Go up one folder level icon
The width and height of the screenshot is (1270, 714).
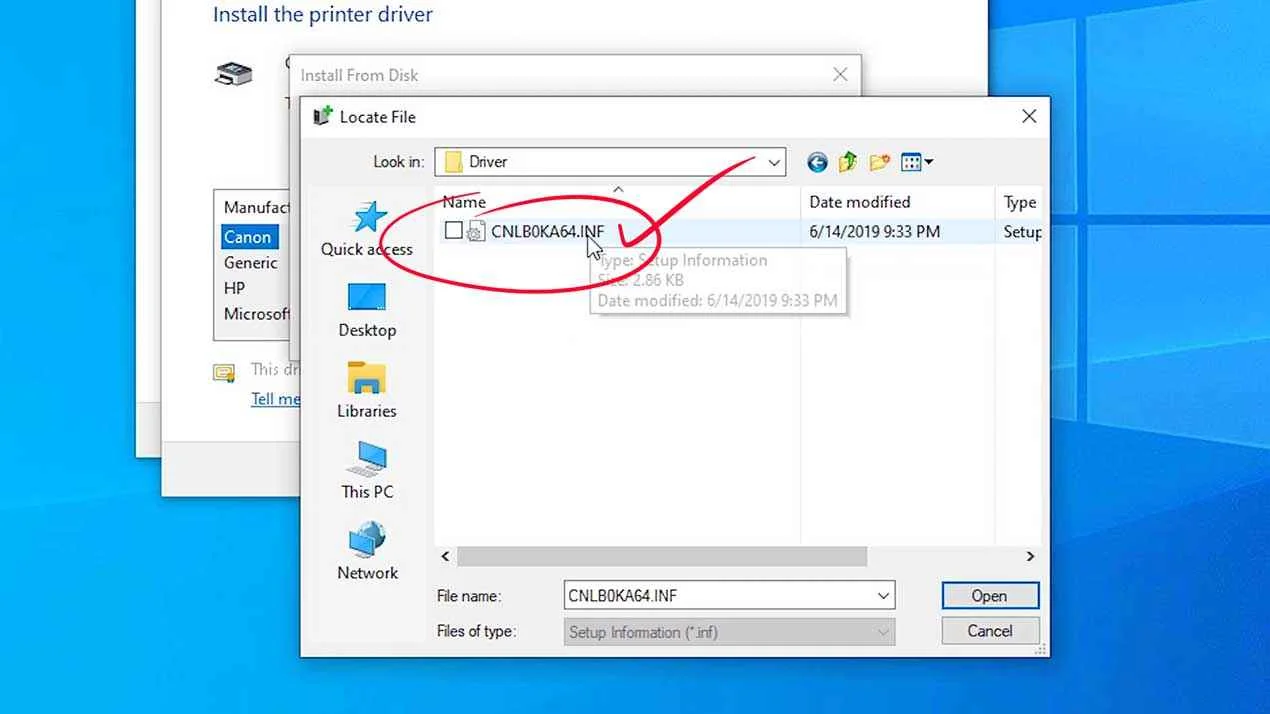coord(848,162)
